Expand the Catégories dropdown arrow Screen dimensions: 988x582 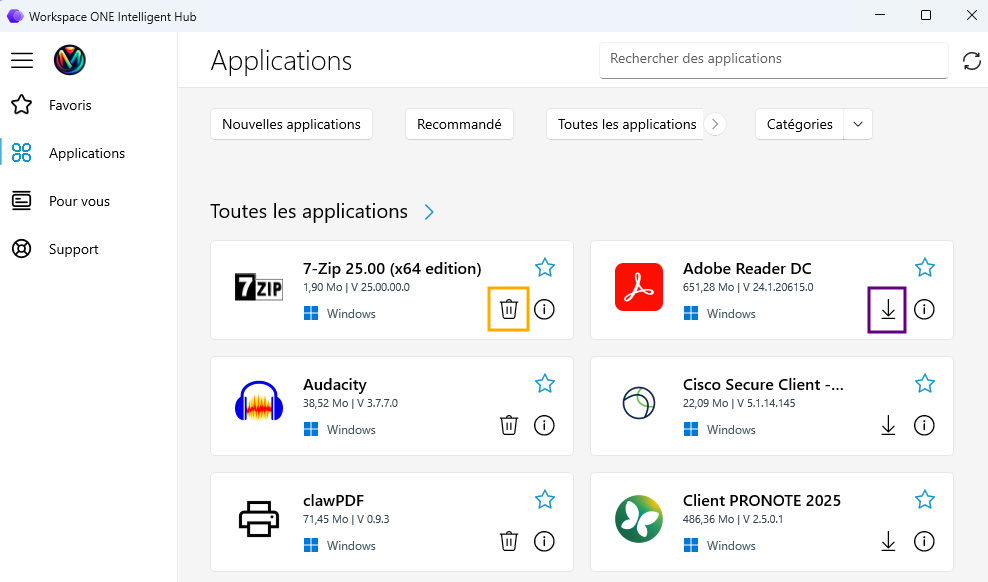pyautogui.click(x=858, y=124)
